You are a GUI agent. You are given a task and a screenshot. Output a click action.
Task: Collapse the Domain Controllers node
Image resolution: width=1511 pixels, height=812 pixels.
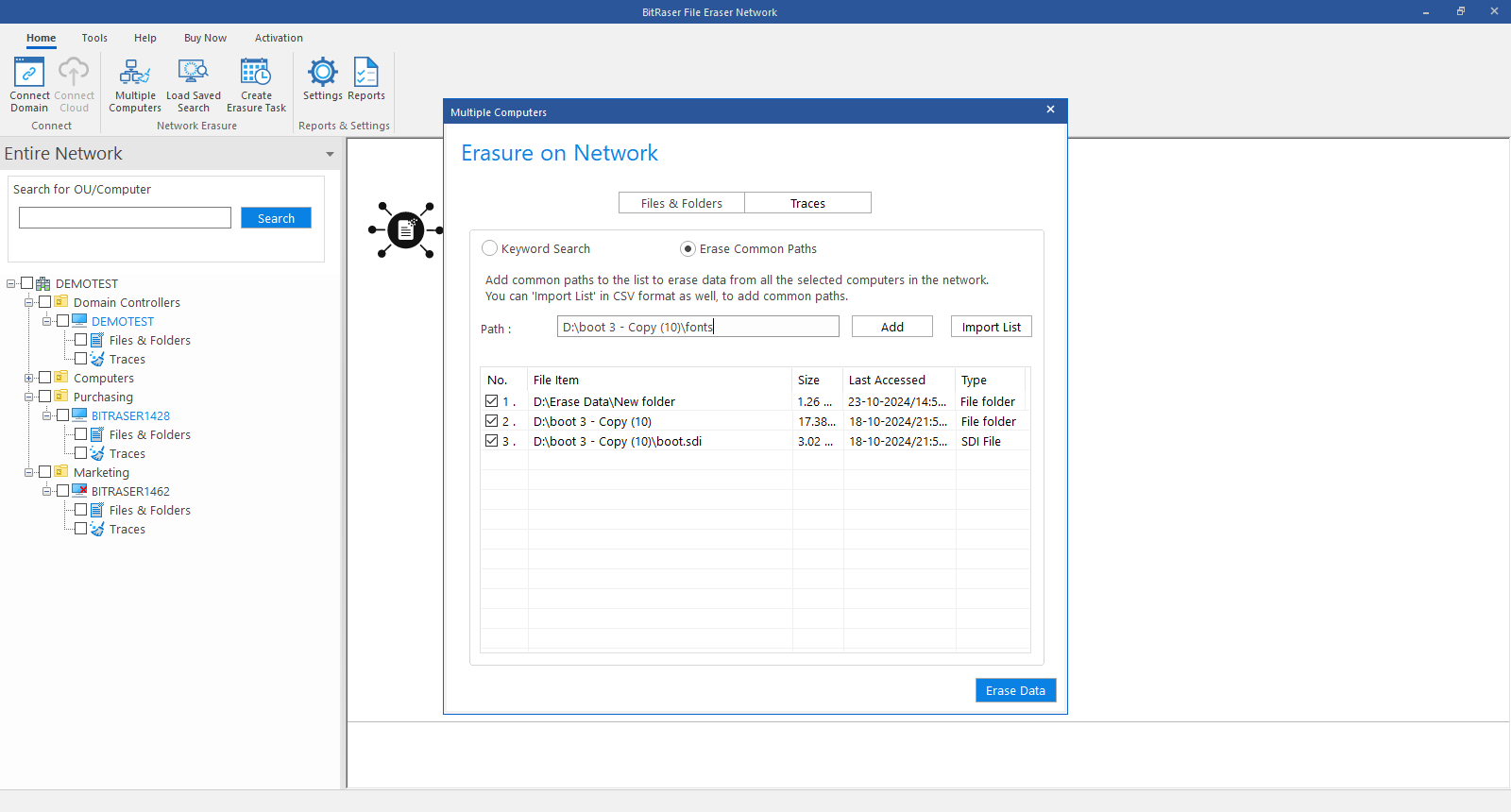pos(29,302)
